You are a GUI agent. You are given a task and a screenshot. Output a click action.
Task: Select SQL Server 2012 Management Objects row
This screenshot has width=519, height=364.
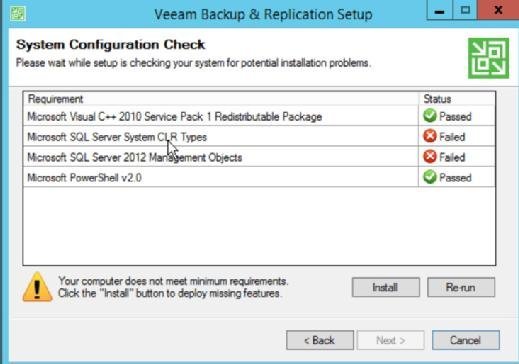pos(259,157)
